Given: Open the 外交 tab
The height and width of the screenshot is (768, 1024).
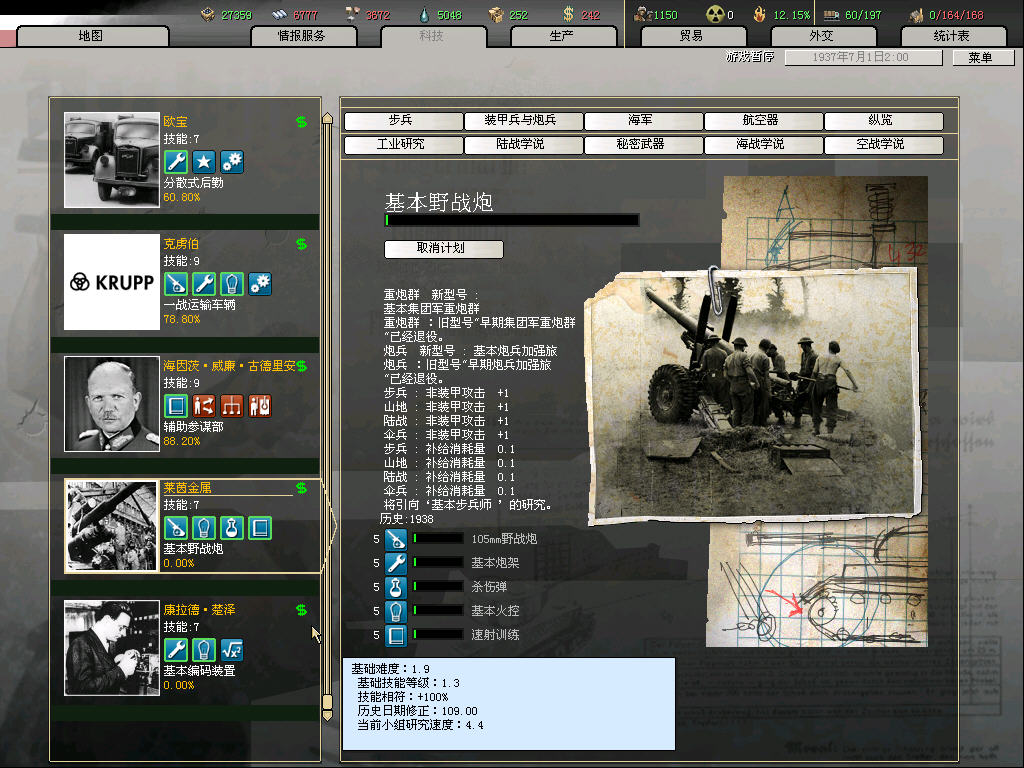Looking at the screenshot, I should point(821,36).
